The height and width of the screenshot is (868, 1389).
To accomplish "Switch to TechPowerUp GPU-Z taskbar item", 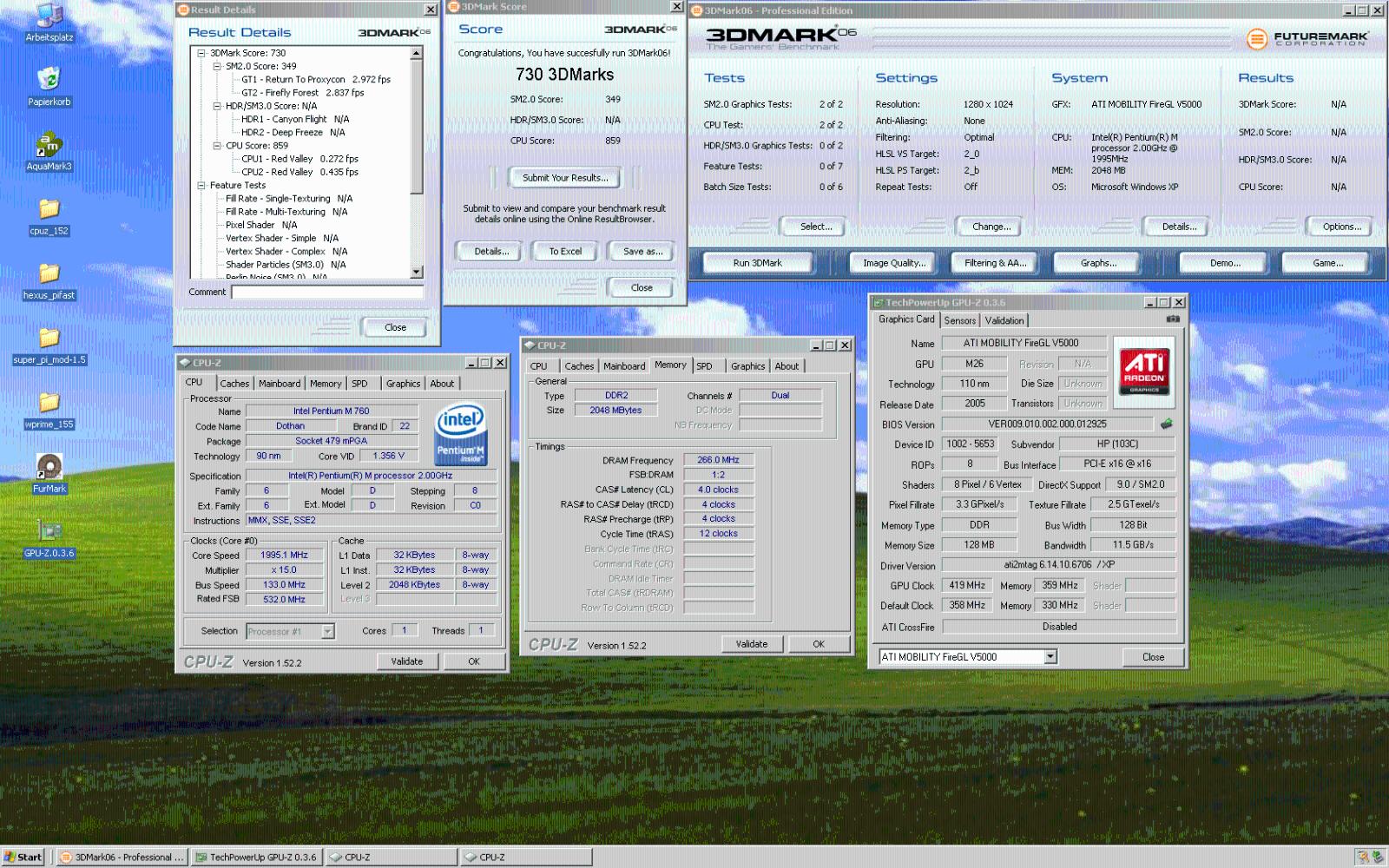I will 257,858.
